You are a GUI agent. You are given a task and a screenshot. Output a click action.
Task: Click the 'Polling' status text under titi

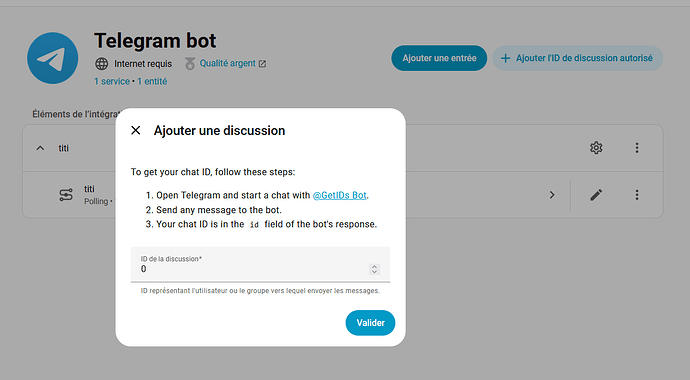(96, 201)
